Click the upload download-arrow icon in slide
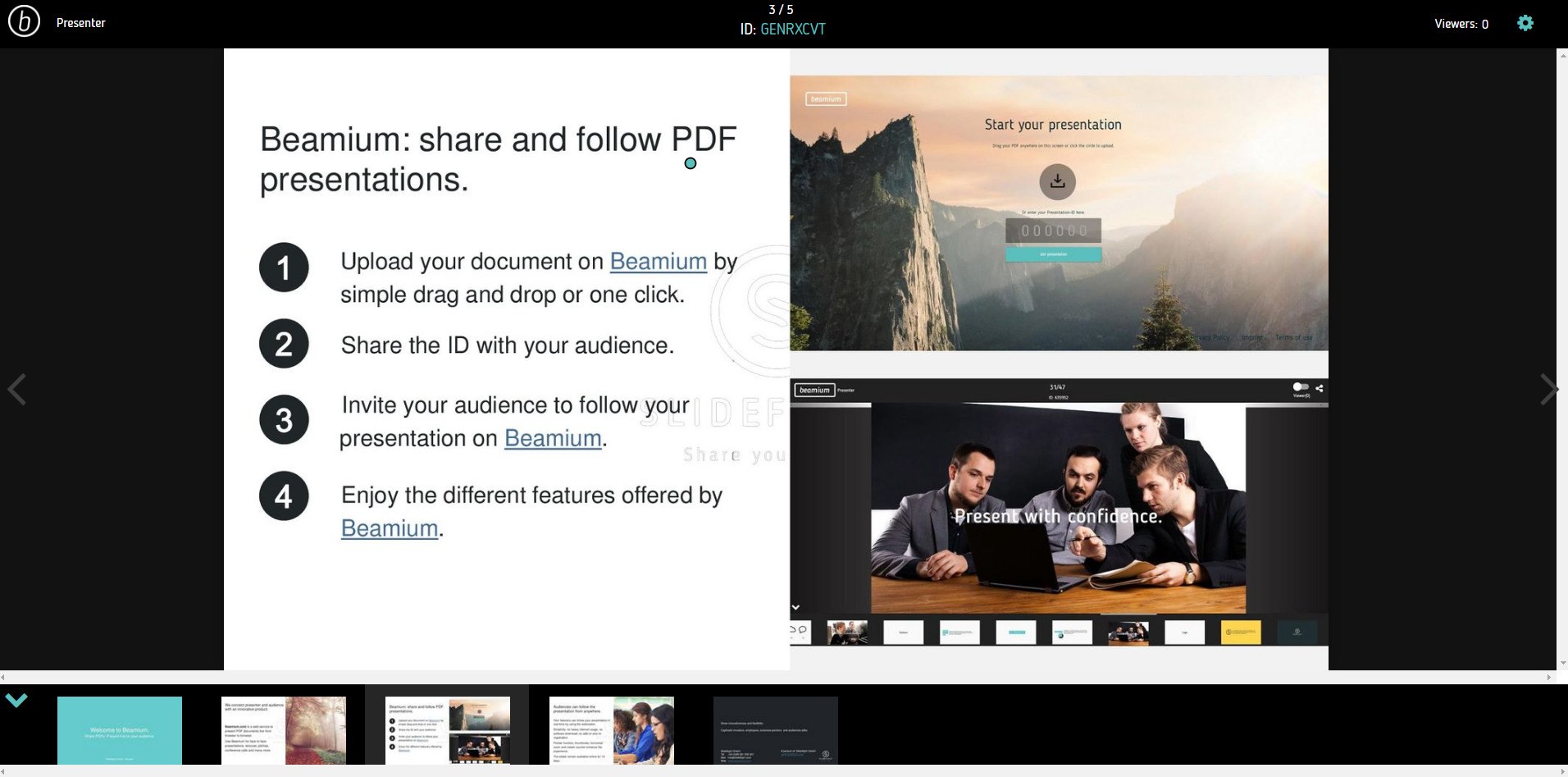The height and width of the screenshot is (777, 1568). 1057,181
